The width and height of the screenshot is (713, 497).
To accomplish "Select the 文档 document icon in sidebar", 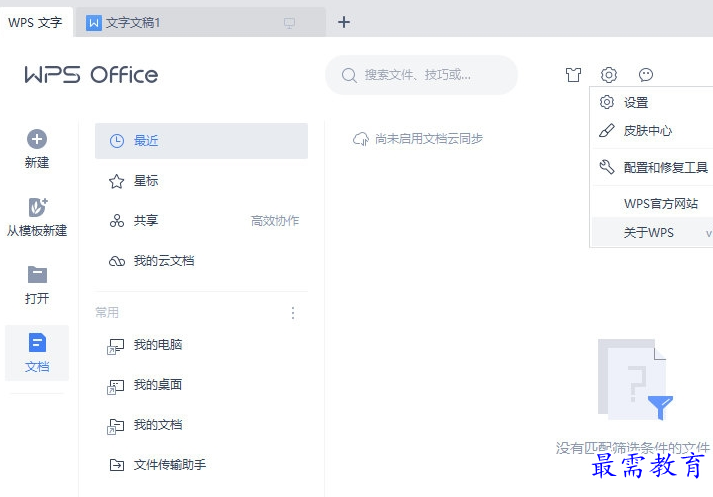I will [37, 343].
